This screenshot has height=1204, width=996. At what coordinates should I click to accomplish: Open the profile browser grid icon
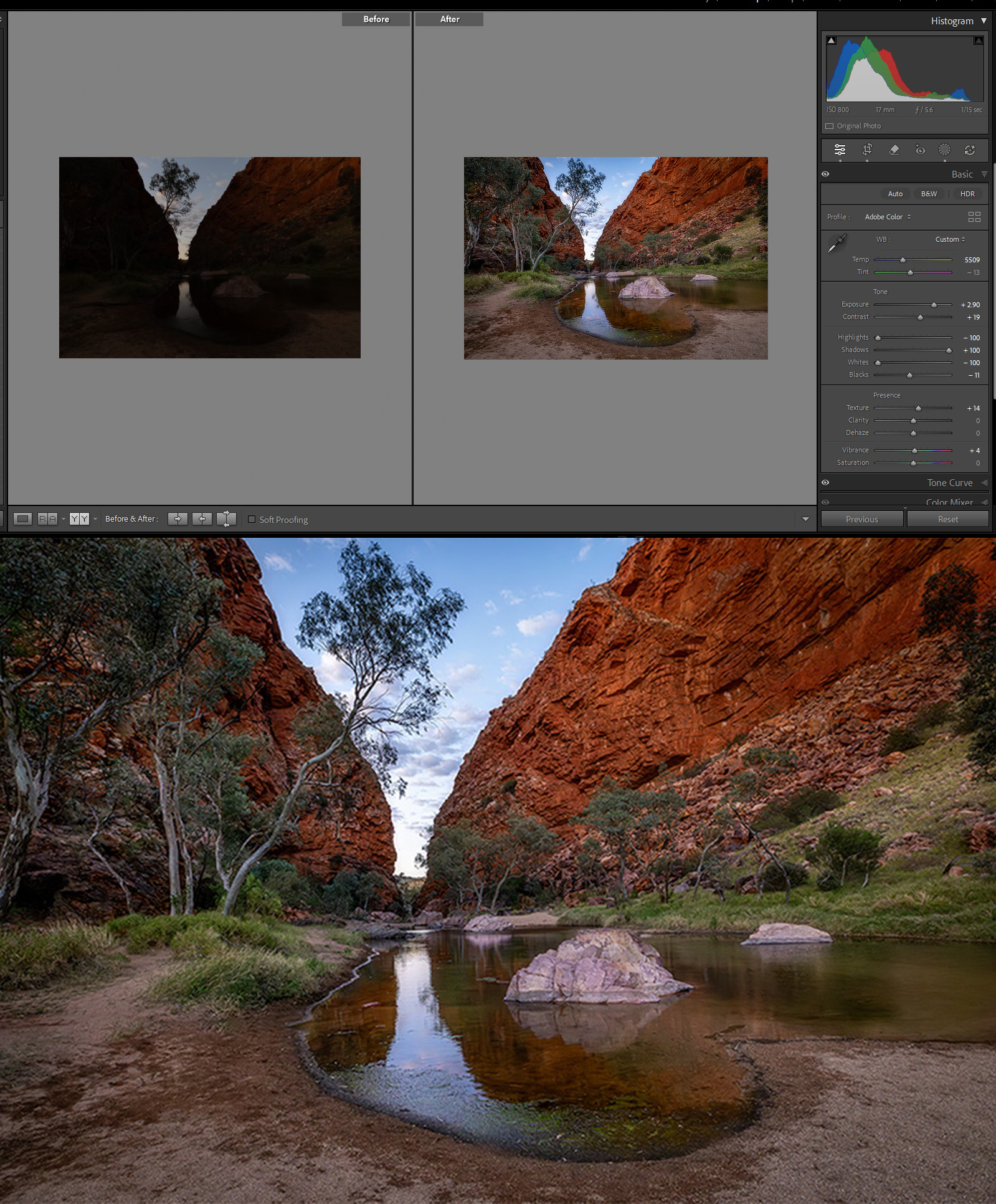(974, 217)
